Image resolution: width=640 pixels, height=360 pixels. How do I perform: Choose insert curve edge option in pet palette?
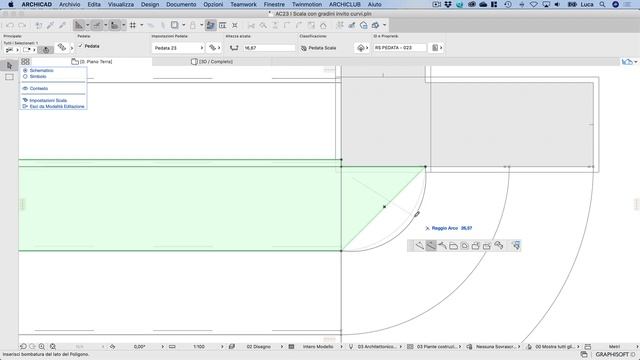point(431,246)
